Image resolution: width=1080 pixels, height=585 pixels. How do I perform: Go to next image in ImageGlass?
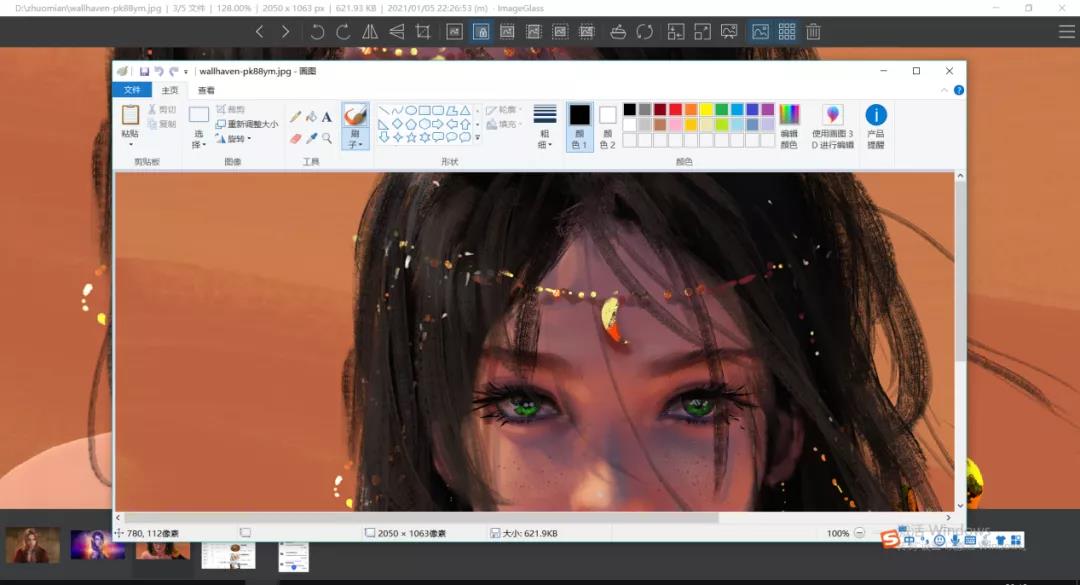(x=285, y=32)
